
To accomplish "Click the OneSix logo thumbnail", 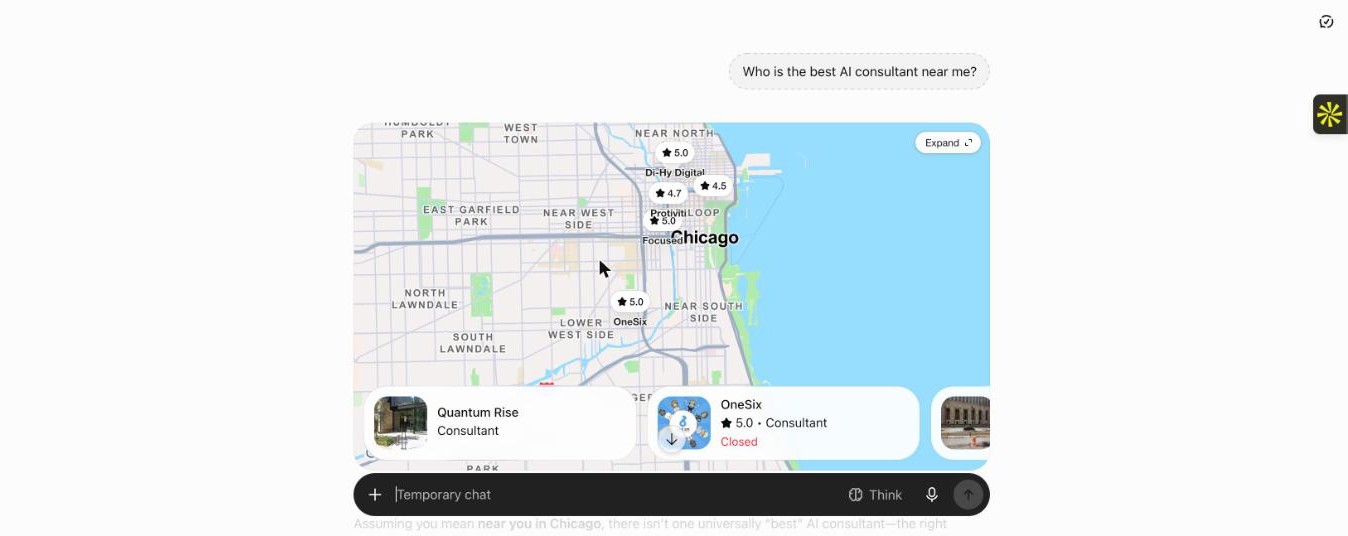I will [684, 423].
